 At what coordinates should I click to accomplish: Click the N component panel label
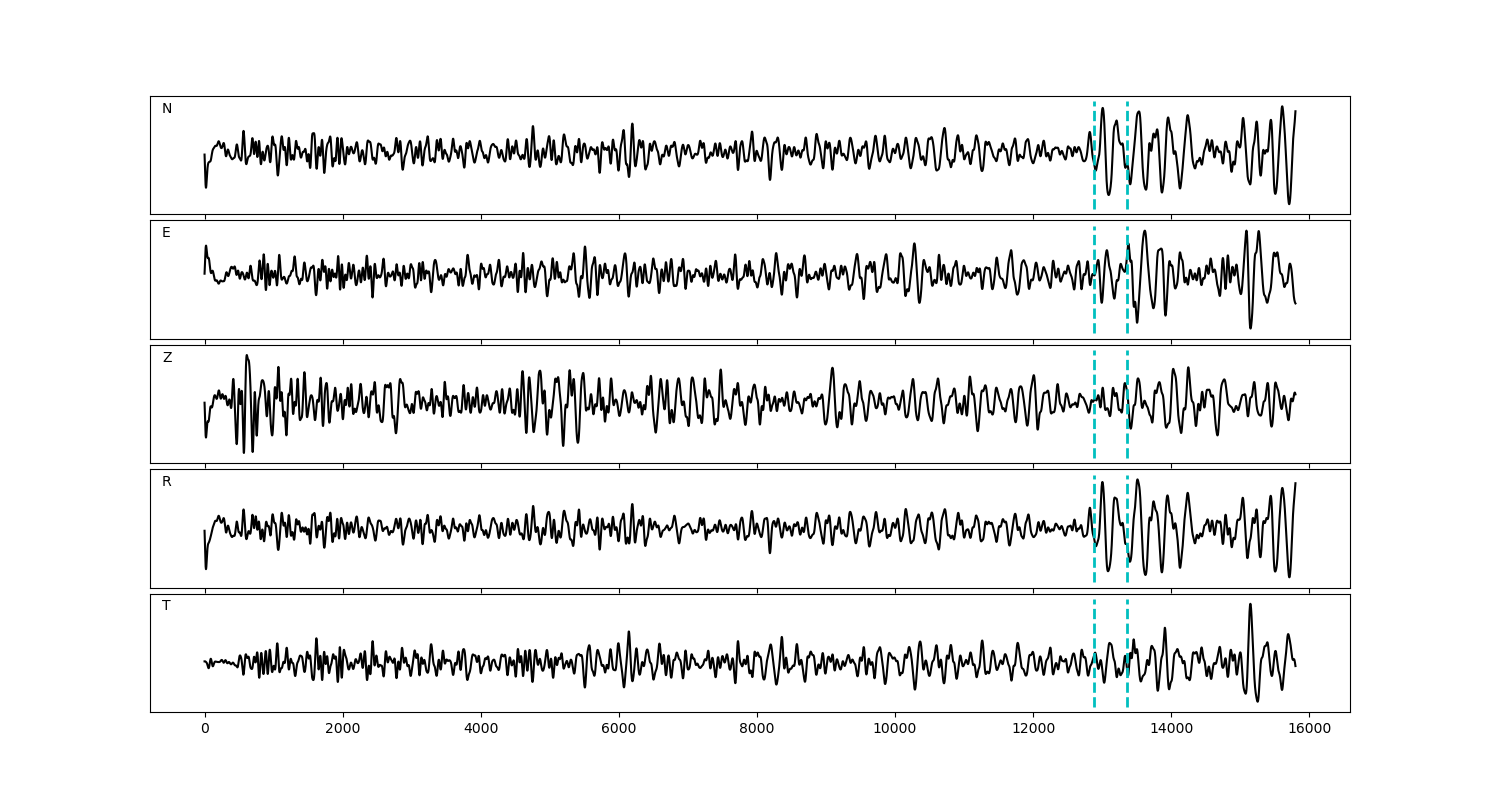coord(167,109)
